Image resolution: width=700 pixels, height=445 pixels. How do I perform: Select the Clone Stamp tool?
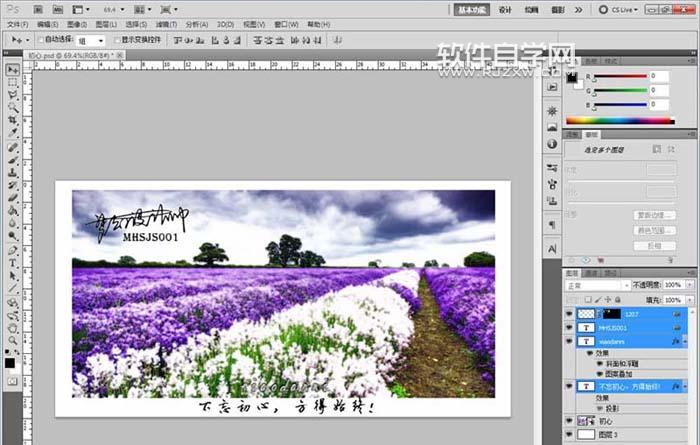click(x=12, y=172)
